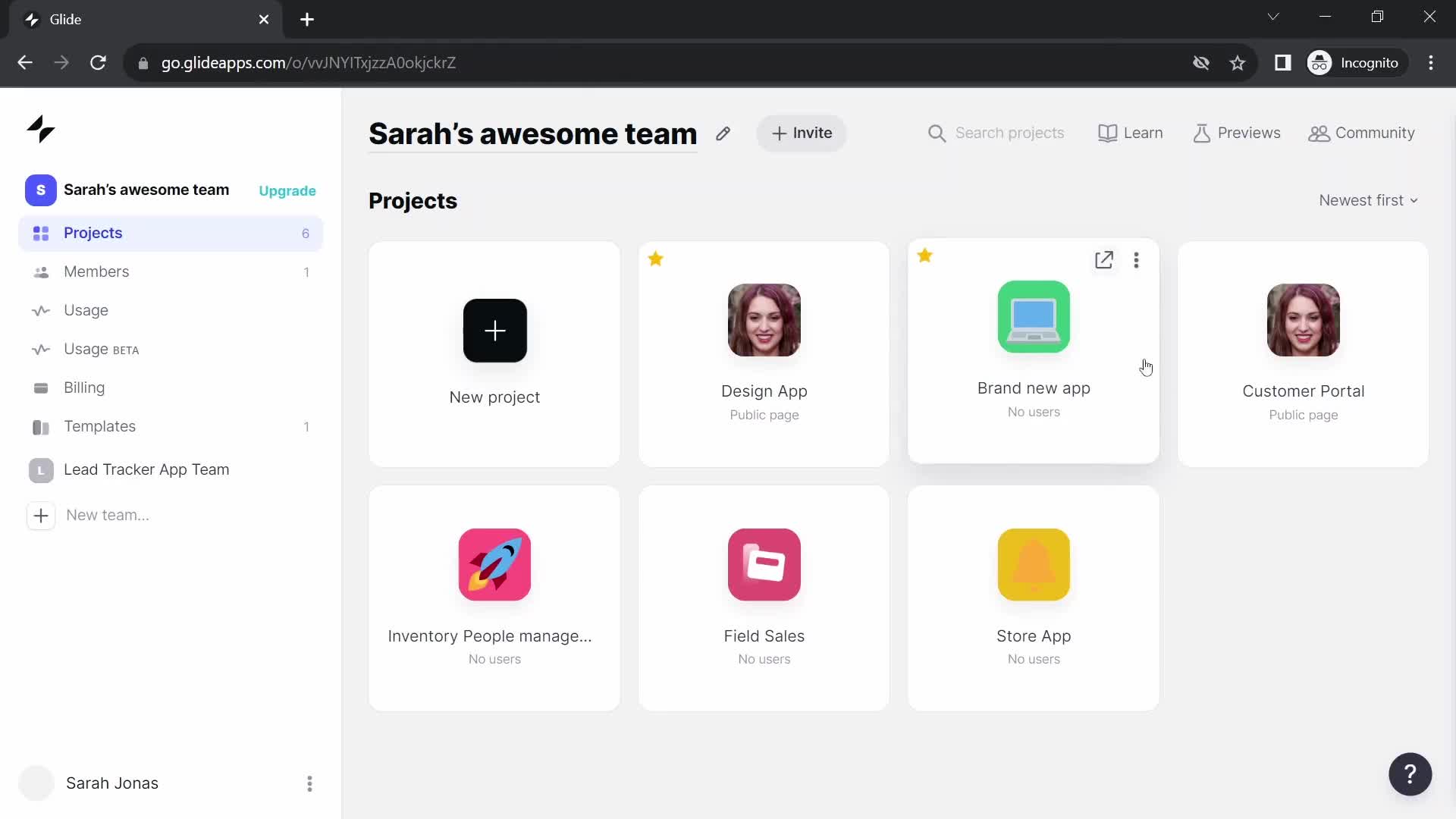This screenshot has height=819, width=1456.
Task: Toggle favorite star on Brand new app
Action: point(925,256)
